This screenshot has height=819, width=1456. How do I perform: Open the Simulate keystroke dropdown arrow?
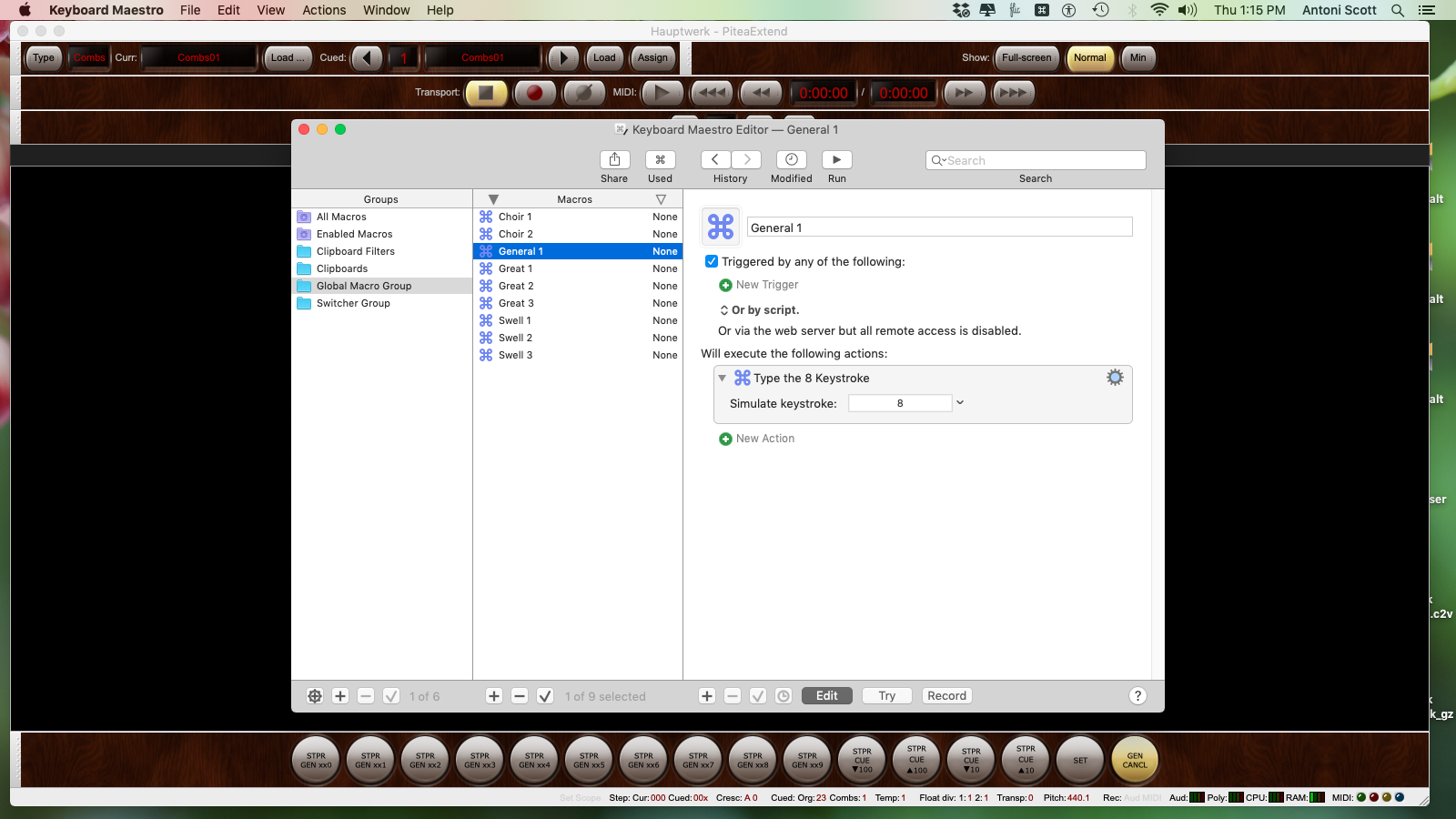click(x=959, y=403)
